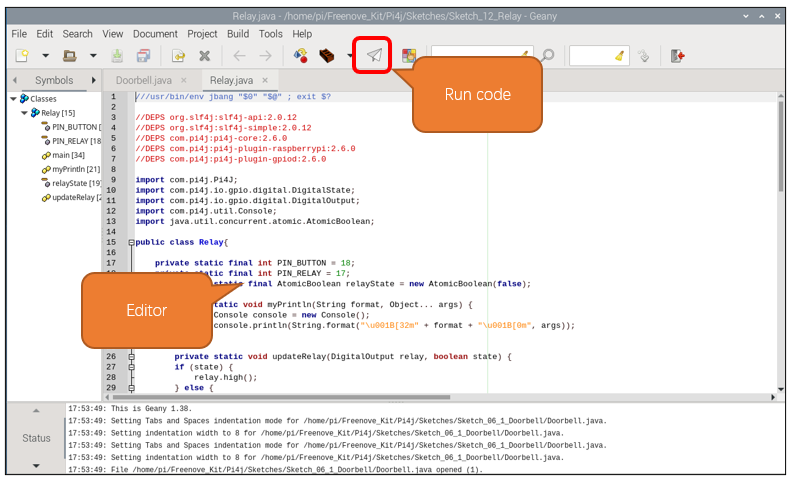The height and width of the screenshot is (482, 791).
Task: Open the Document menu
Action: pos(155,34)
